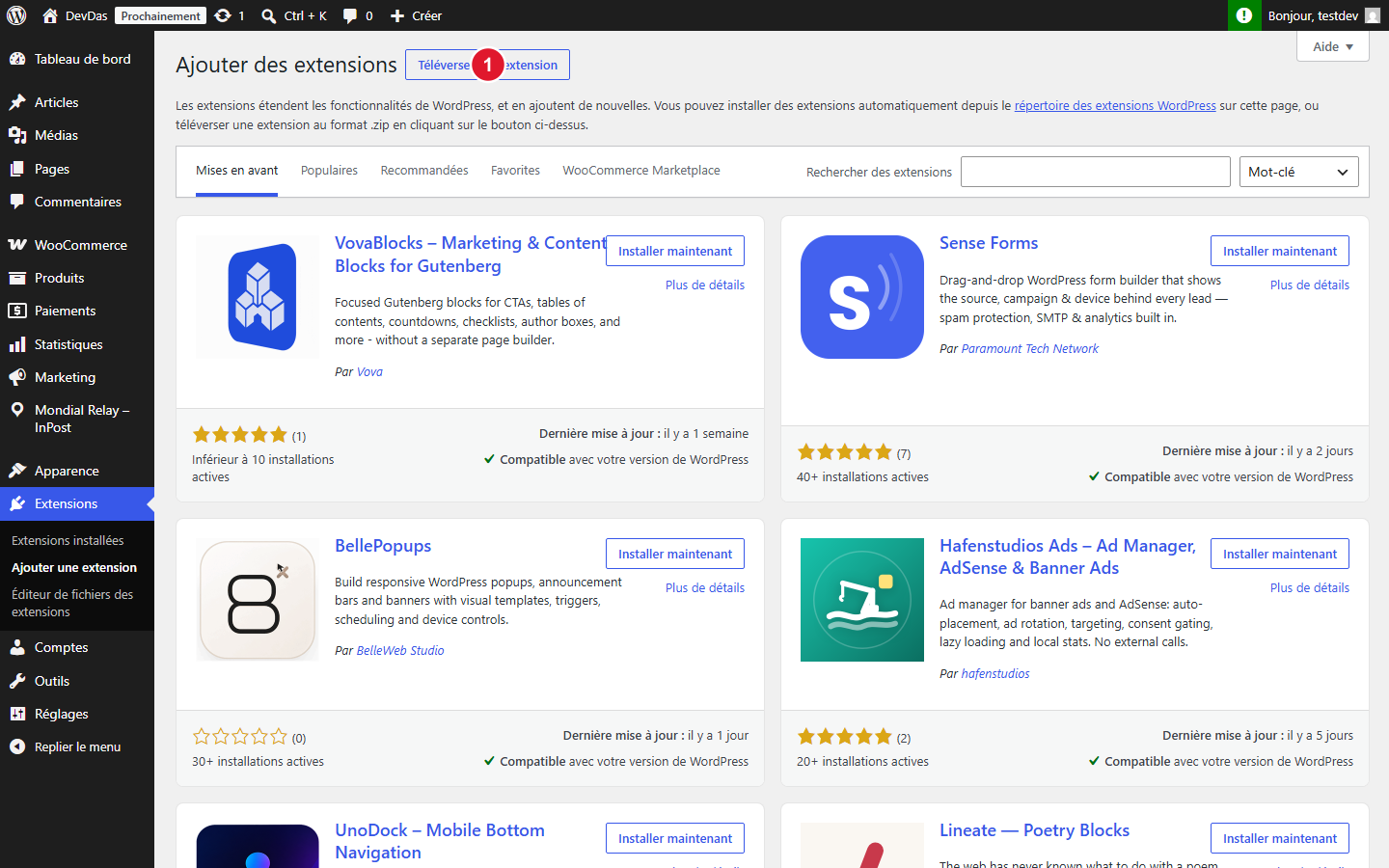The height and width of the screenshot is (868, 1389).
Task: Open the Paiements menu
Action: click(x=77, y=311)
